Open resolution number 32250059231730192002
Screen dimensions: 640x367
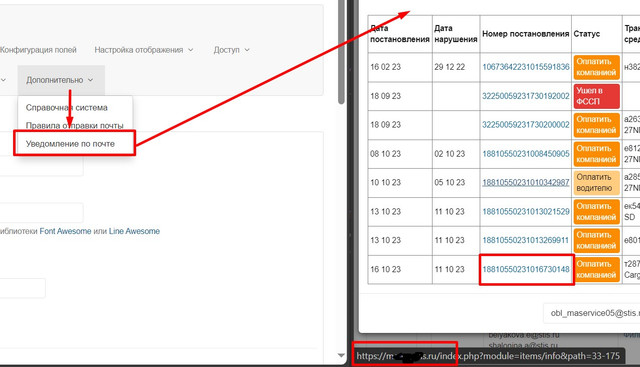click(526, 96)
